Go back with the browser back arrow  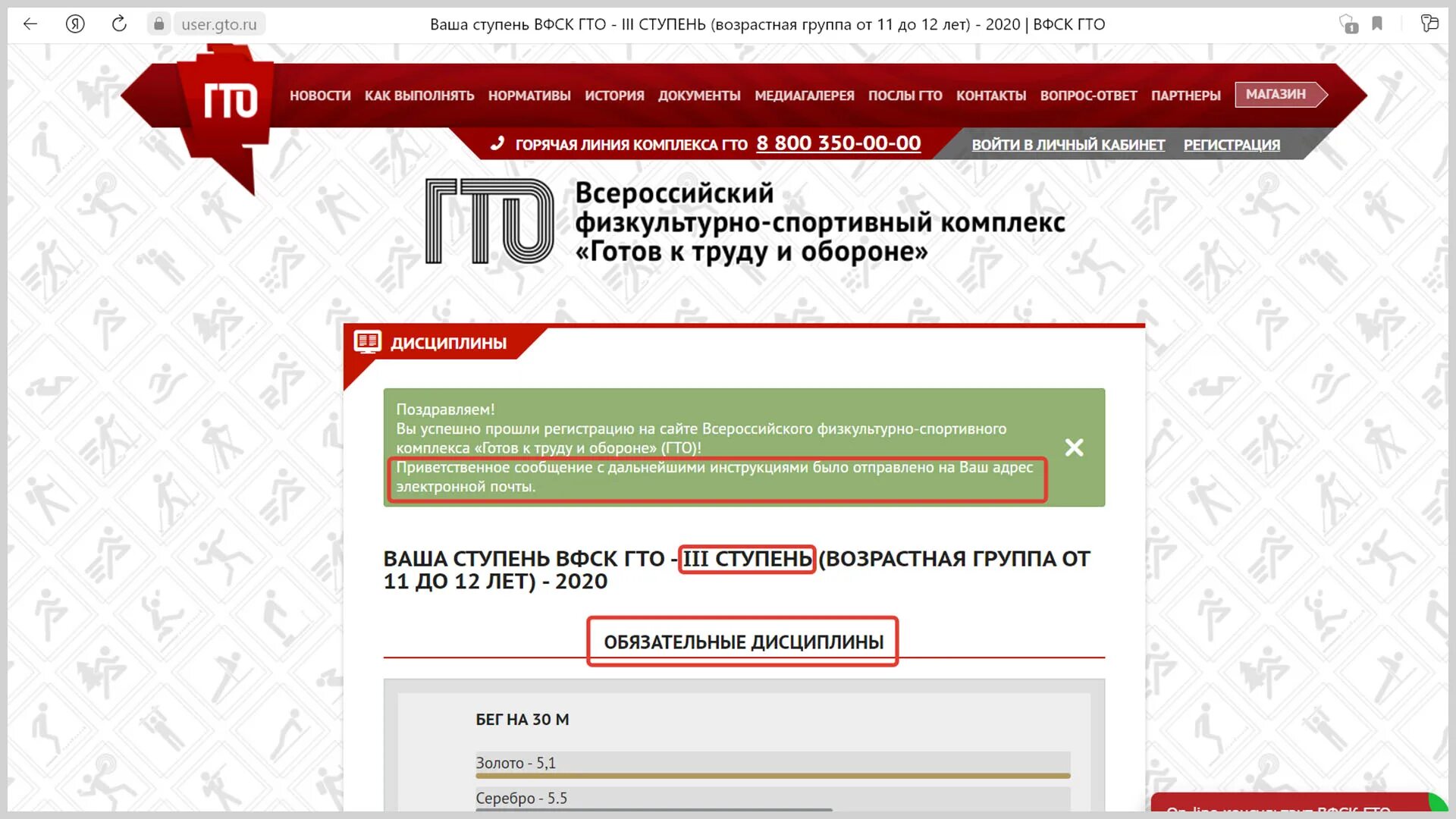(30, 24)
